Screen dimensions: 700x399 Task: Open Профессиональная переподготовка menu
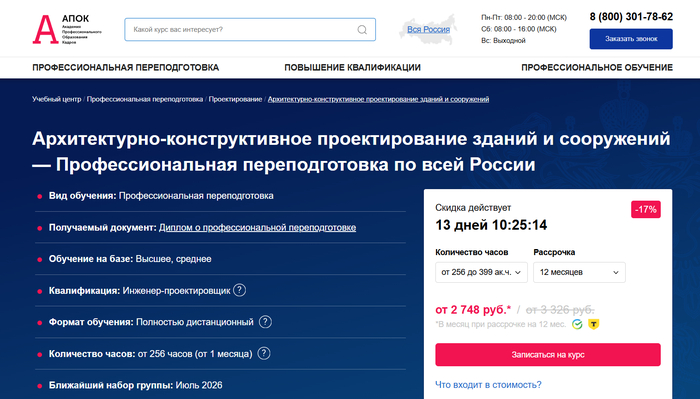tap(125, 67)
